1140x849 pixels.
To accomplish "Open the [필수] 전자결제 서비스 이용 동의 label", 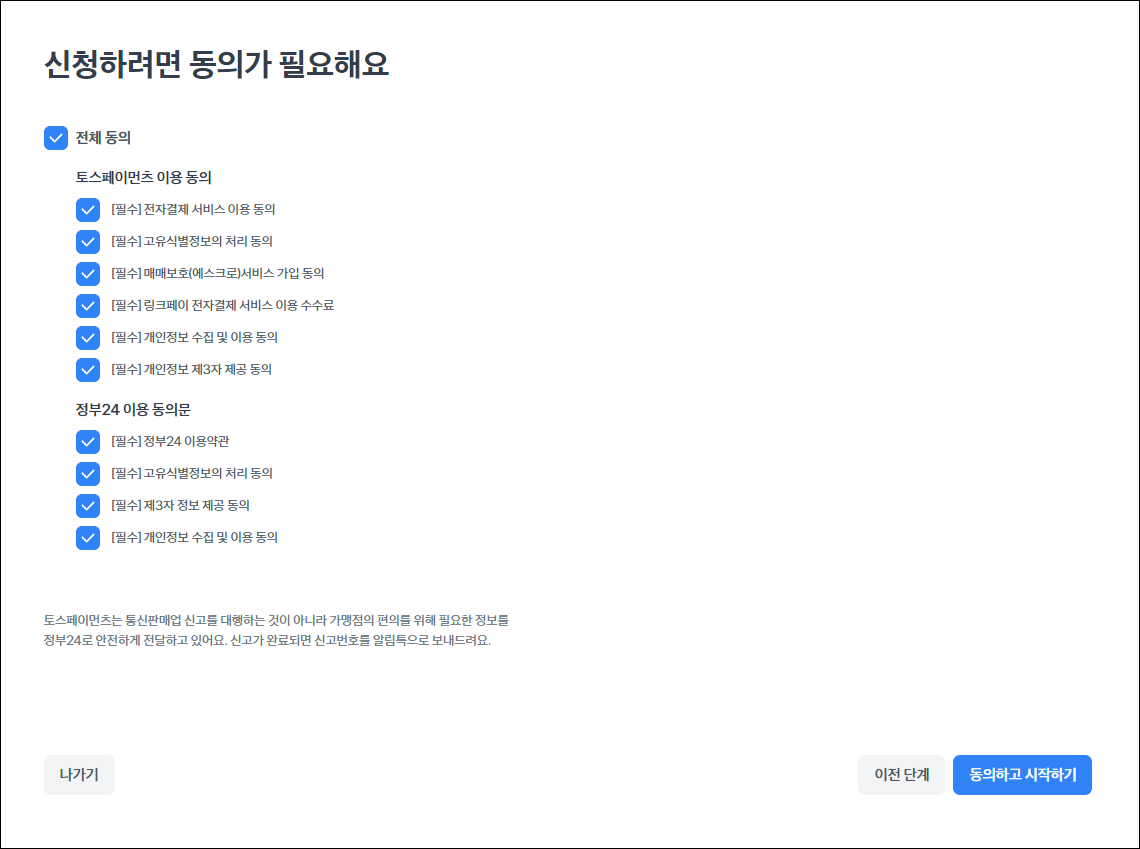I will tap(193, 209).
